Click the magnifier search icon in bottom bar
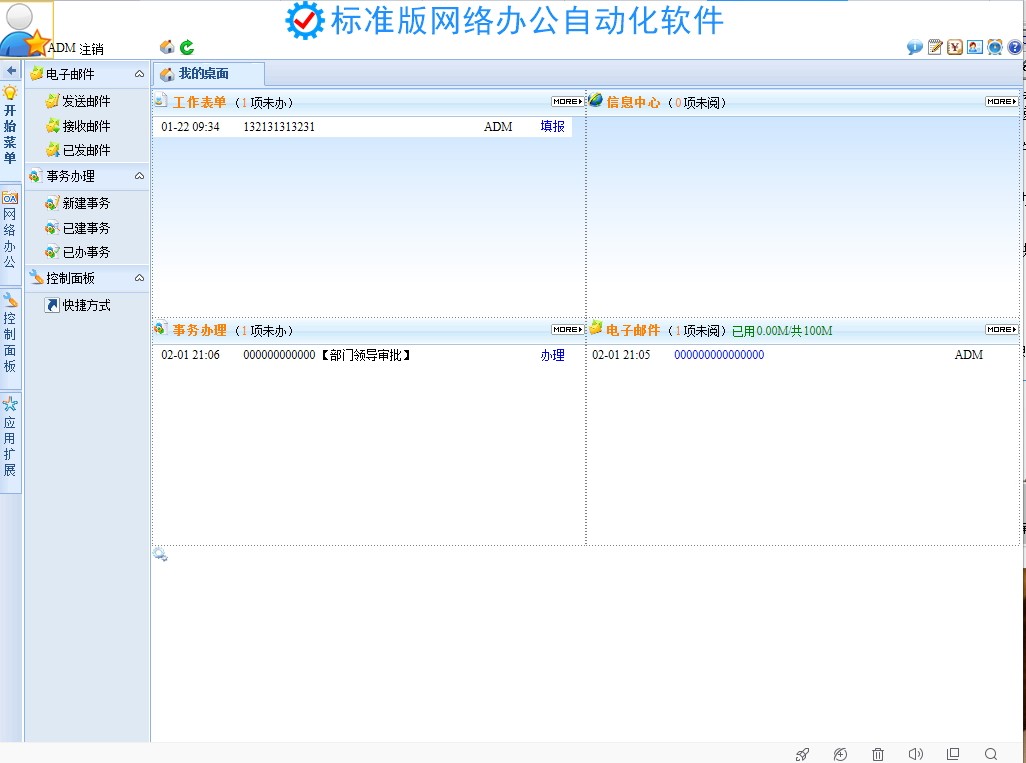 991,754
